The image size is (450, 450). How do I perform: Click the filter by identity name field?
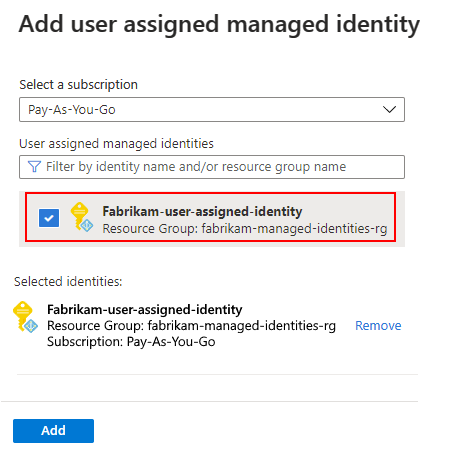(x=212, y=167)
